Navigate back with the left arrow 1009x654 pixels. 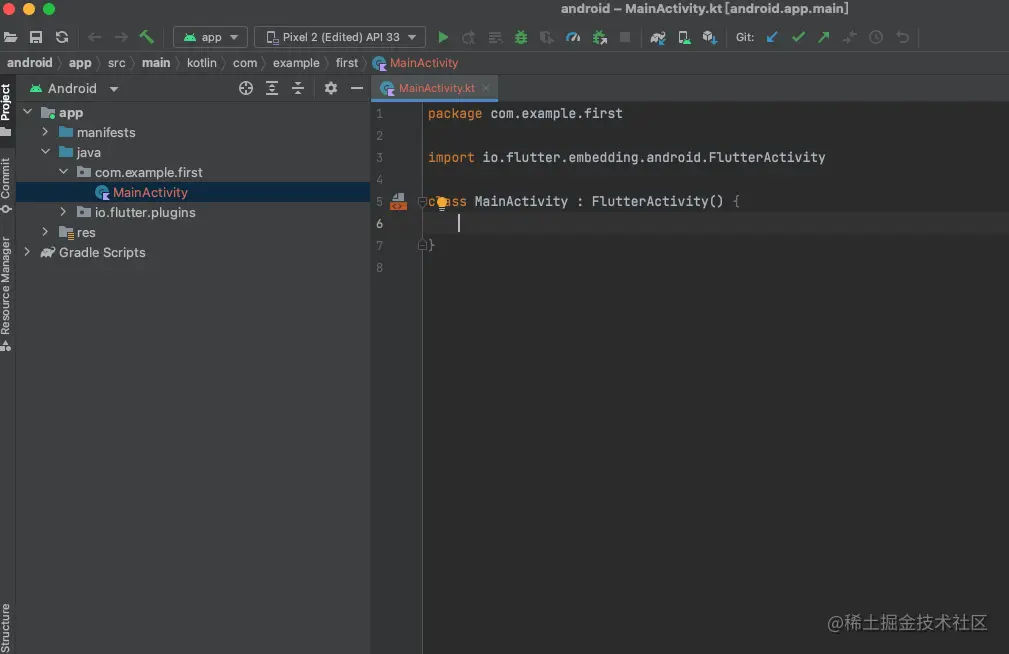tap(95, 37)
